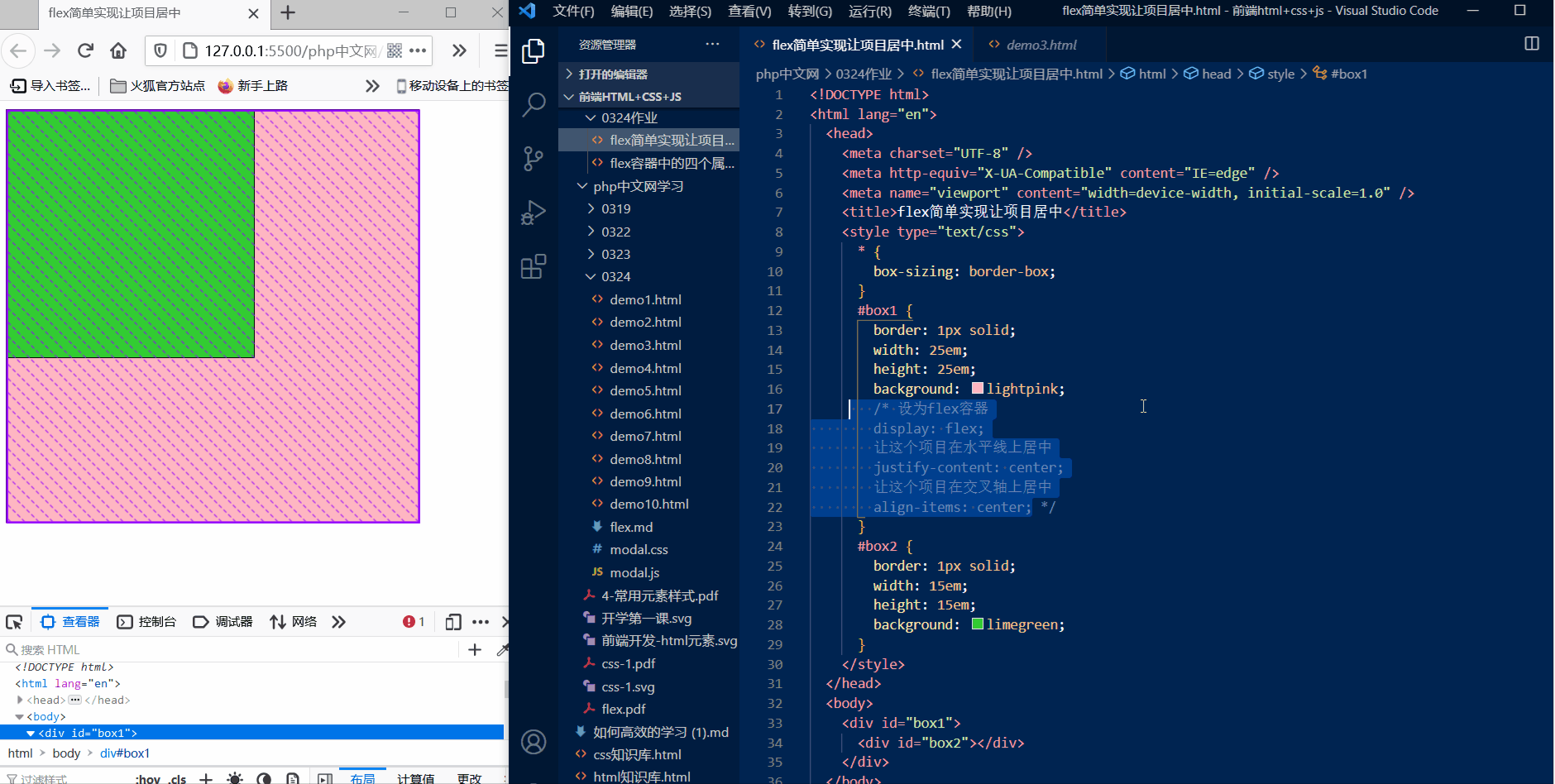Open the Extensions panel
This screenshot has height=784, width=1555.
[x=533, y=265]
